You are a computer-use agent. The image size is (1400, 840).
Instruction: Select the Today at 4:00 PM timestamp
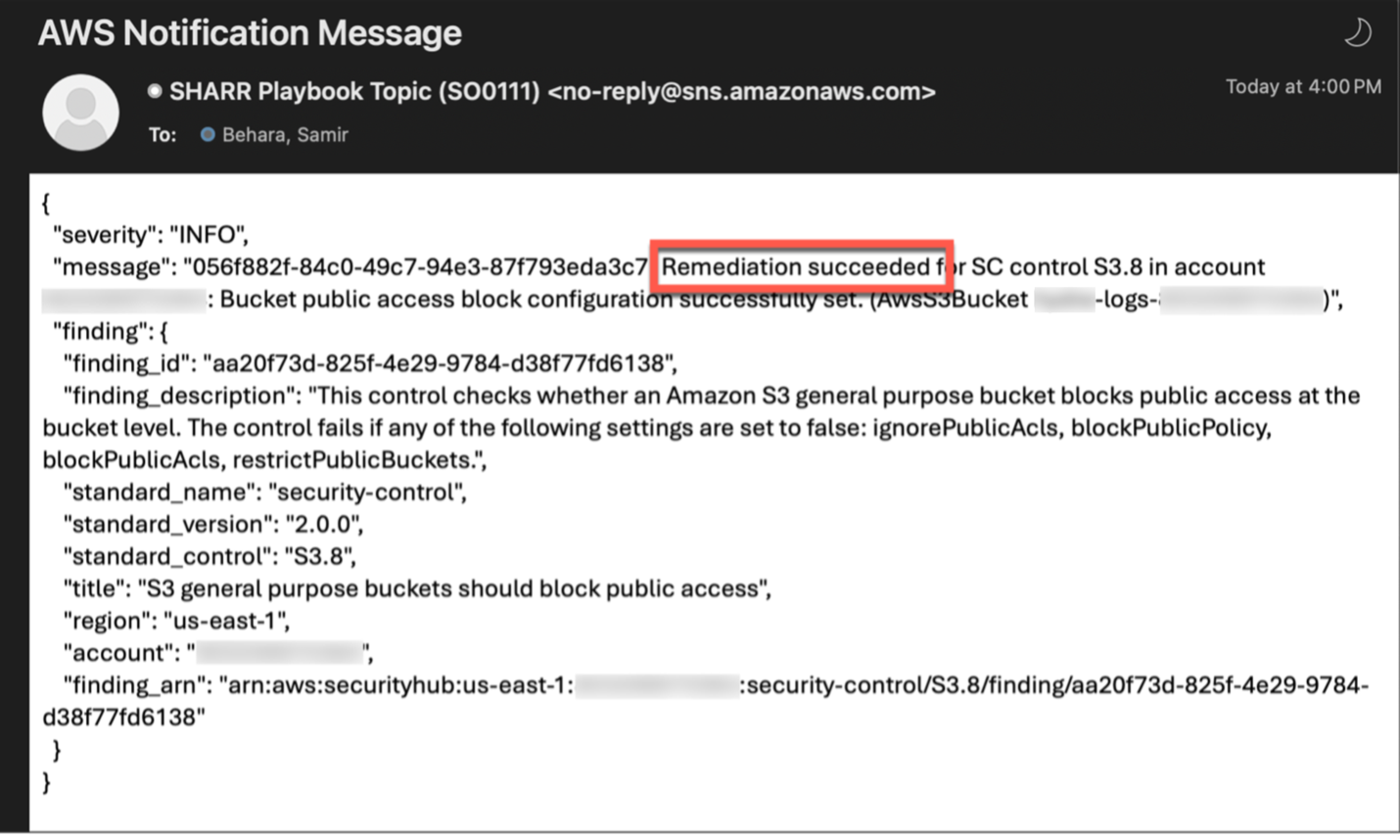tap(1302, 86)
